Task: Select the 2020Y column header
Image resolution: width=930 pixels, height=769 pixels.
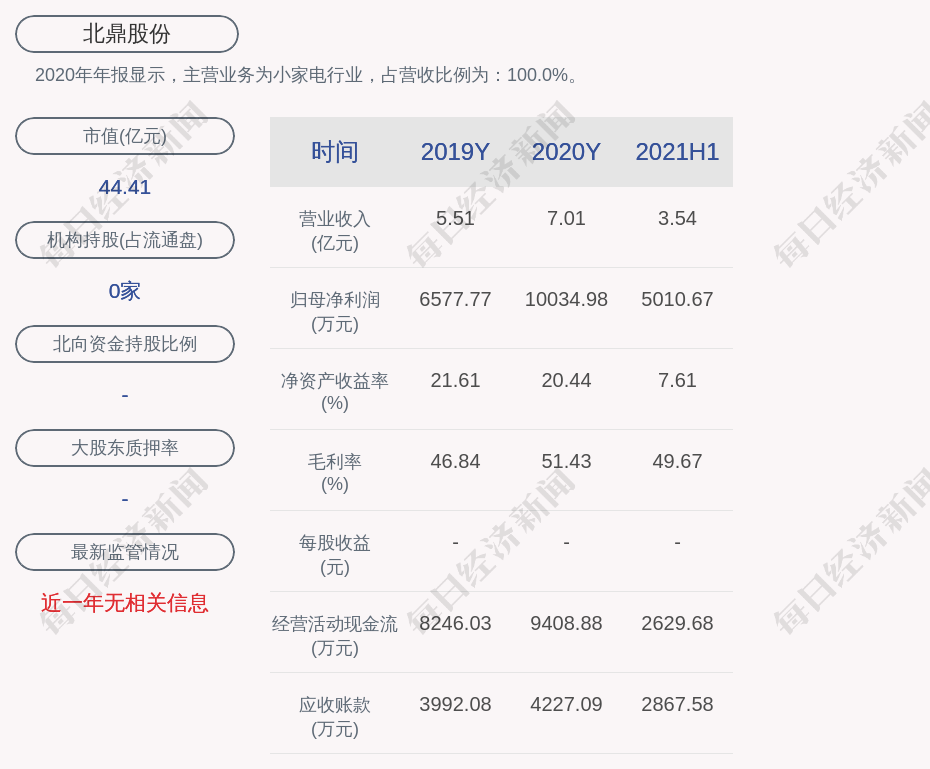Action: pyautogui.click(x=566, y=152)
